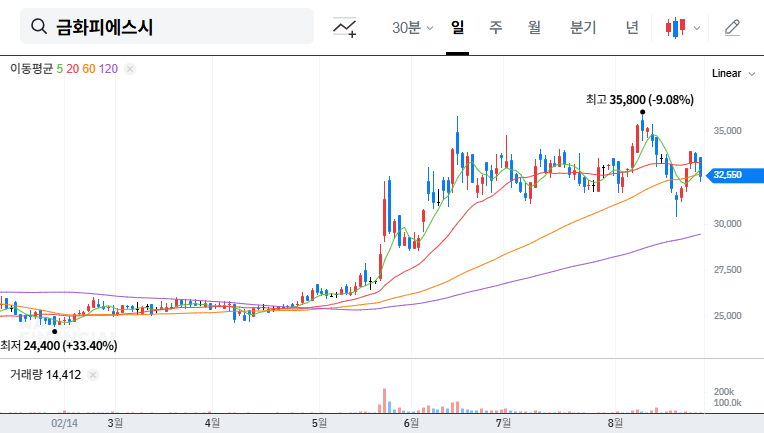Switch to the 주 weekly tab
The image size is (764, 433).
tap(496, 27)
